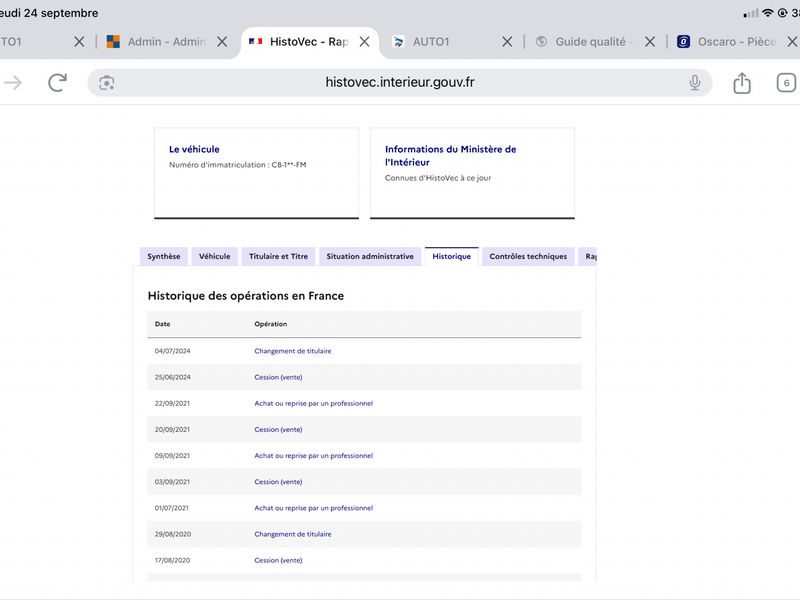Open the share sheet icon
The height and width of the screenshot is (600, 800).
point(742,83)
